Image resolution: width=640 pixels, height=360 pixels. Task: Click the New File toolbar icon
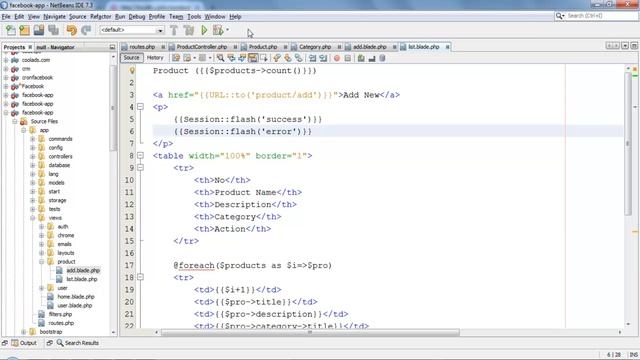tap(11, 30)
